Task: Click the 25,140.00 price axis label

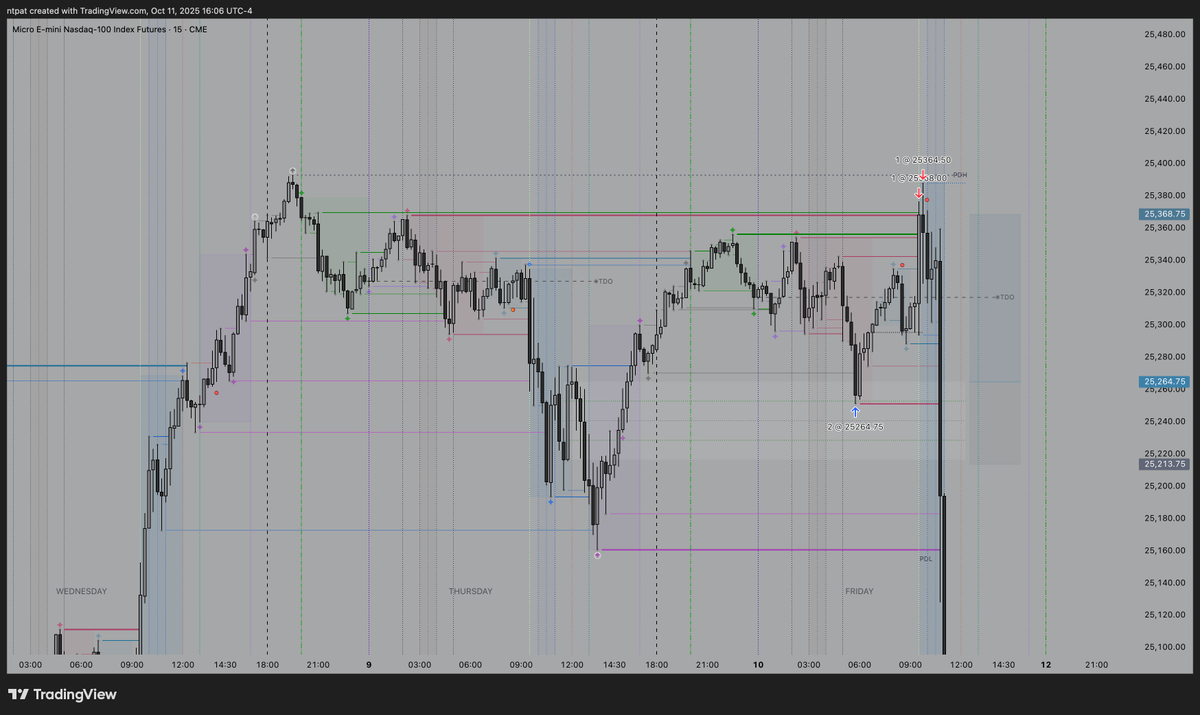Action: click(1164, 582)
